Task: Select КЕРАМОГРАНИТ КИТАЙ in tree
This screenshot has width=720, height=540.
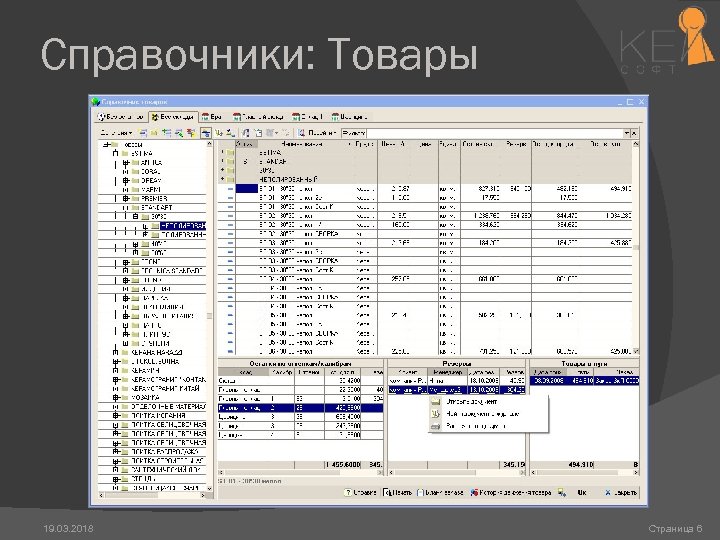Action: coord(165,388)
